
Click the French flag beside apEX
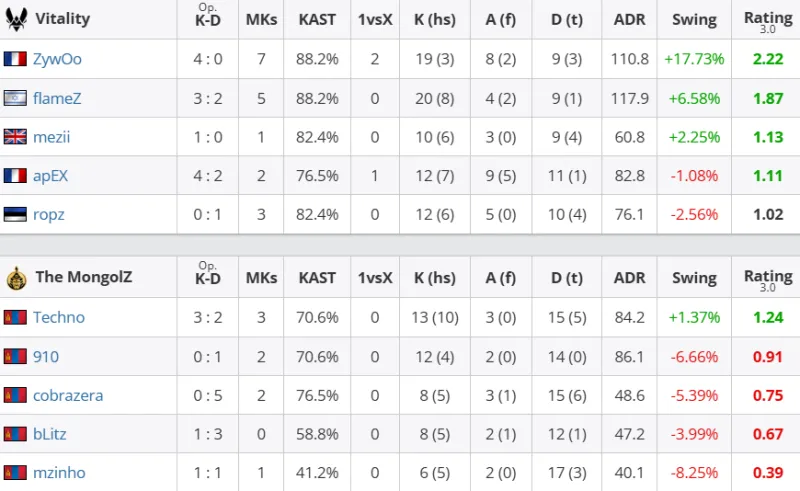tap(15, 176)
